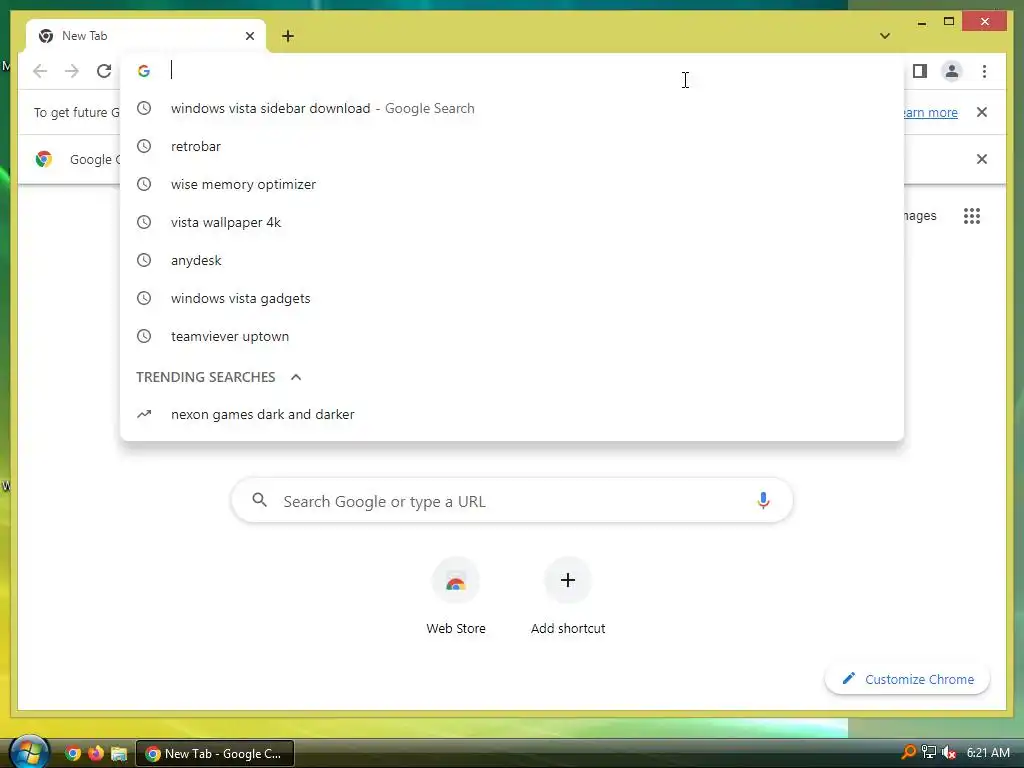Open the Windows Start orb

click(29, 752)
